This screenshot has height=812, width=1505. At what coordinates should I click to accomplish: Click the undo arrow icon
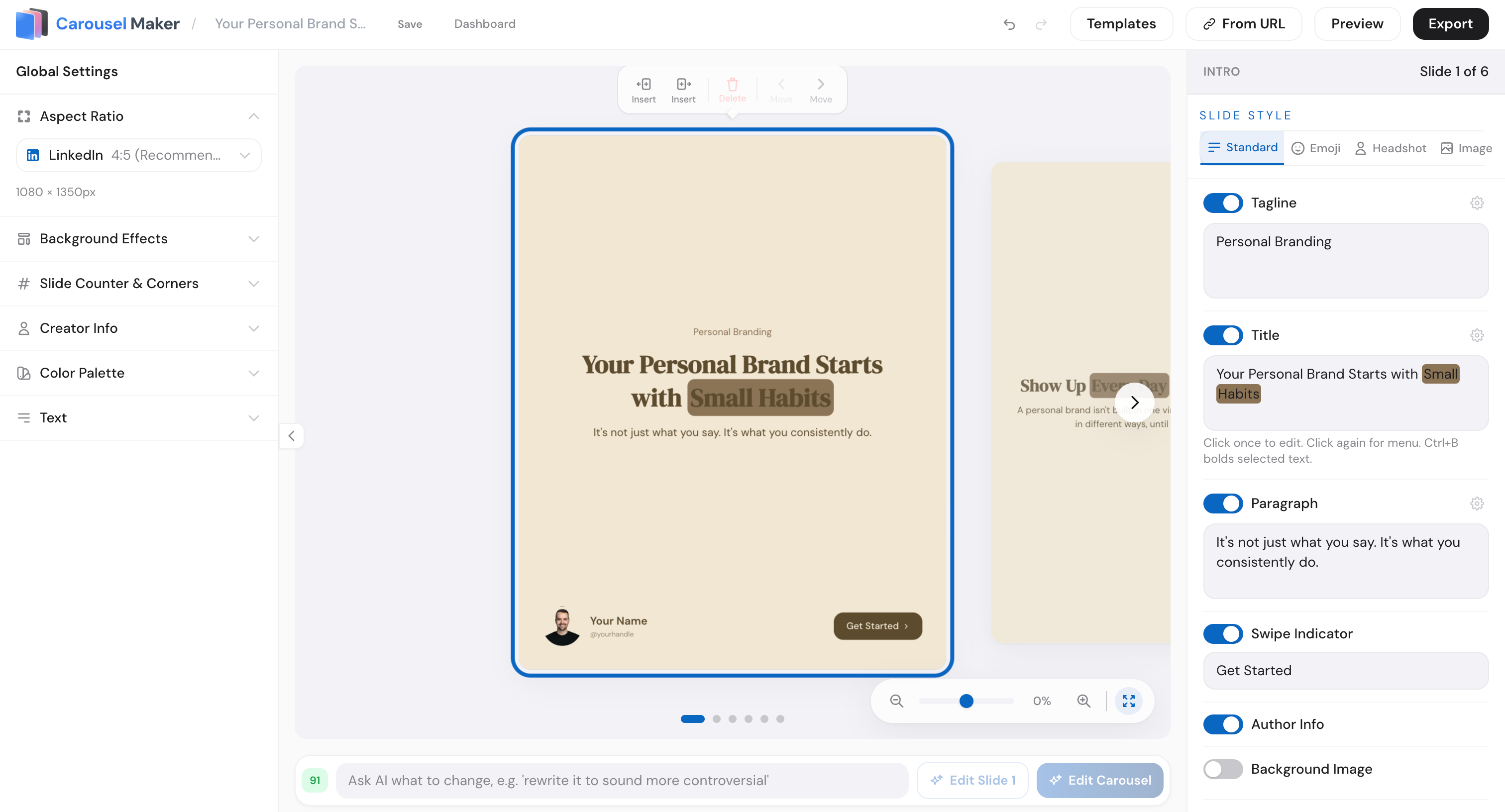(x=1009, y=24)
